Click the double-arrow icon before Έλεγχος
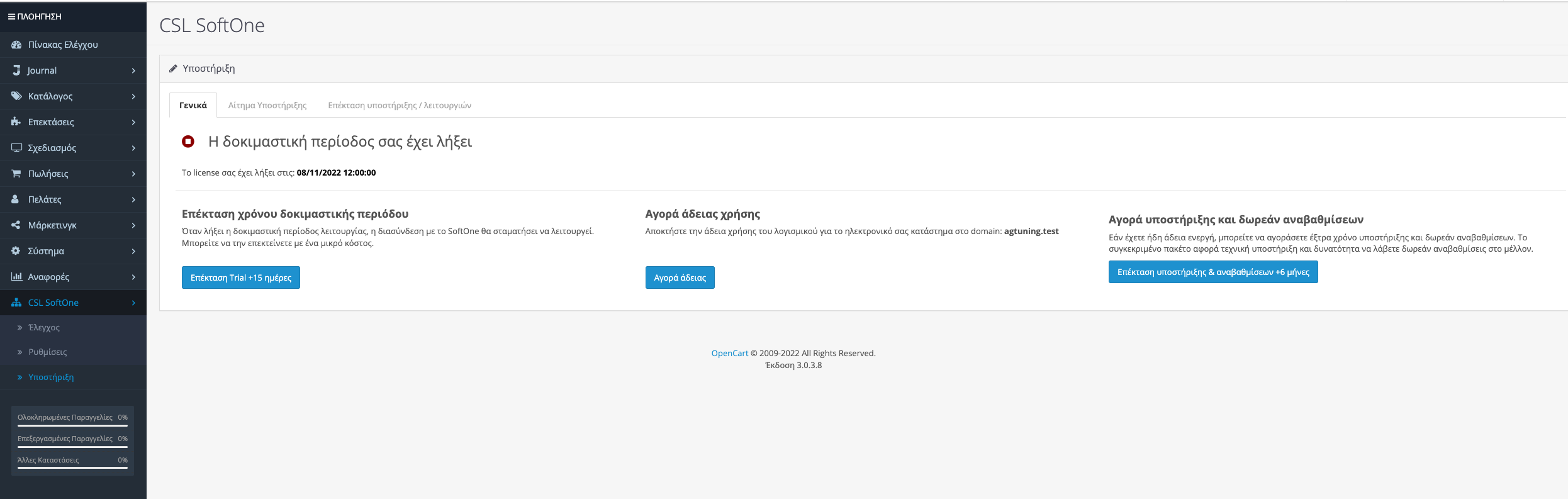This screenshot has width=1568, height=499. (x=20, y=328)
